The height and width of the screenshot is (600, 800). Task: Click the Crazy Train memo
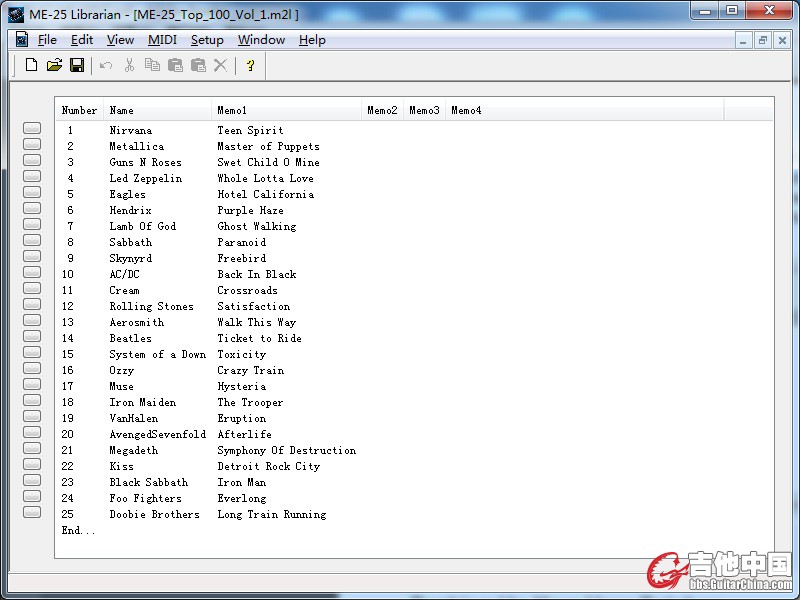(251, 371)
